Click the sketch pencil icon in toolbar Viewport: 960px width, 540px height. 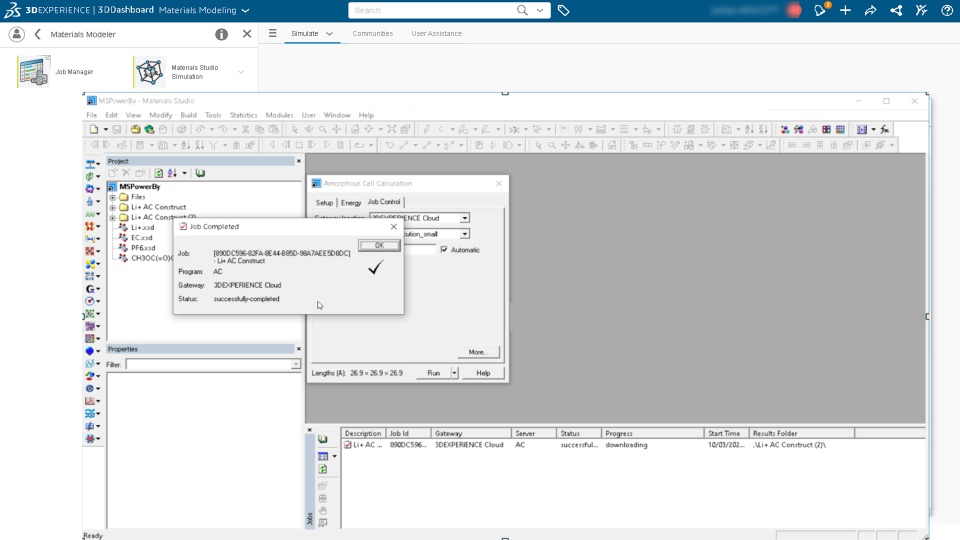[x=427, y=129]
